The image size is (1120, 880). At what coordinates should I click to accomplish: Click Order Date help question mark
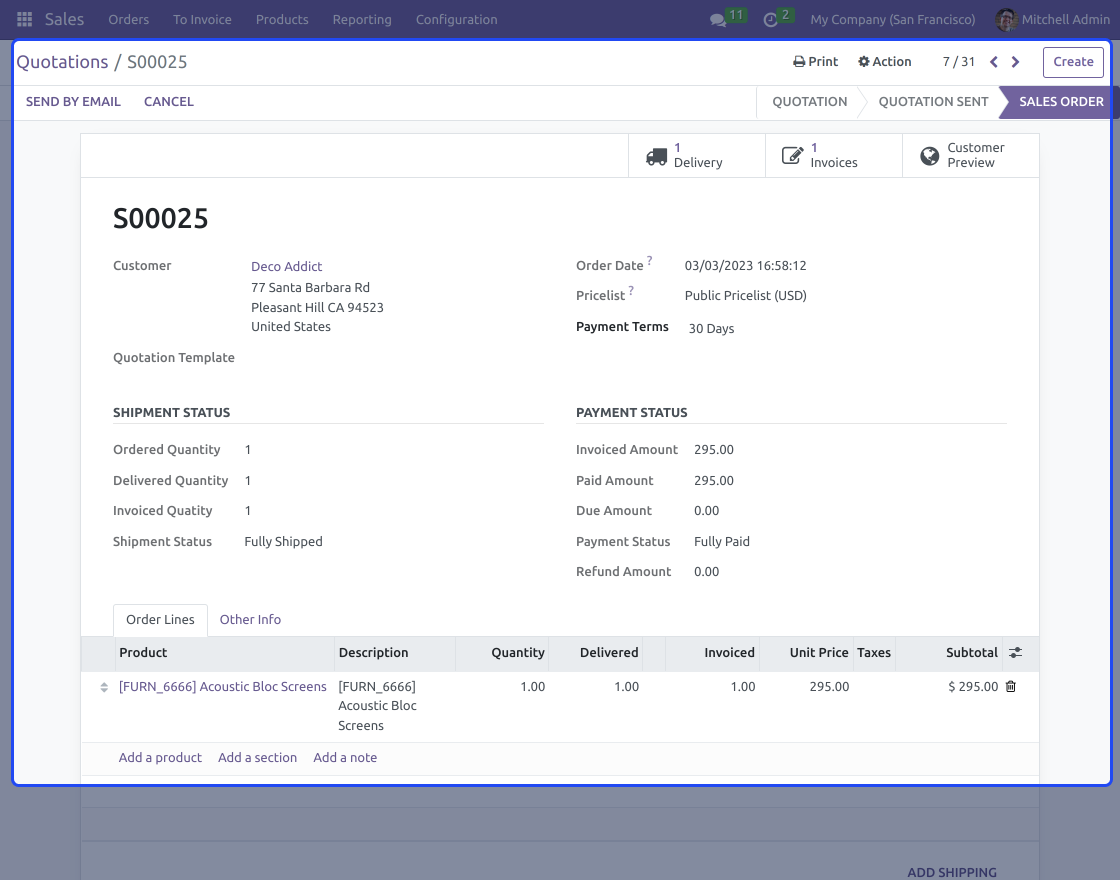(649, 261)
